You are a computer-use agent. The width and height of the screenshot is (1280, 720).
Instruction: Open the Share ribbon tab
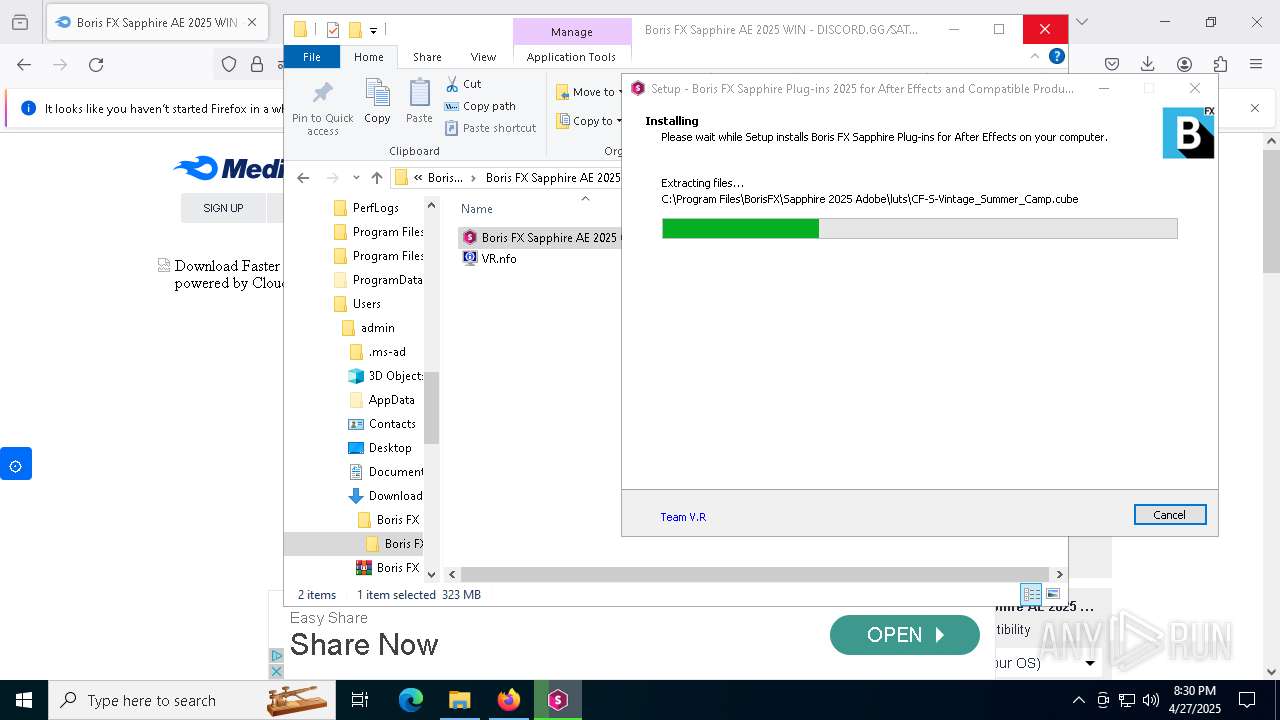pyautogui.click(x=427, y=57)
